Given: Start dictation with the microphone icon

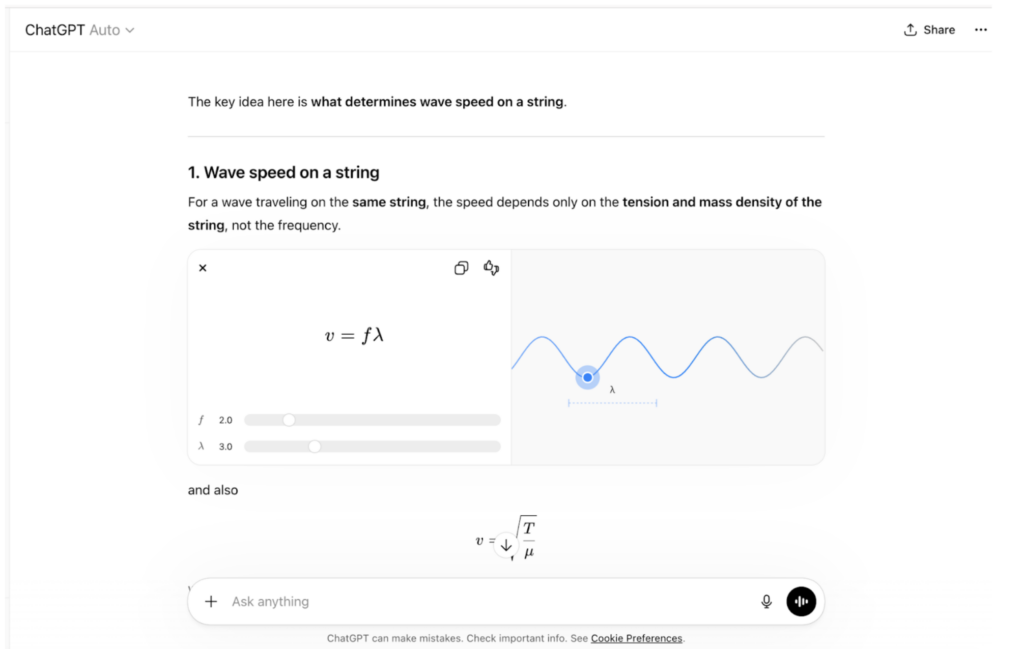Looking at the screenshot, I should 766,601.
